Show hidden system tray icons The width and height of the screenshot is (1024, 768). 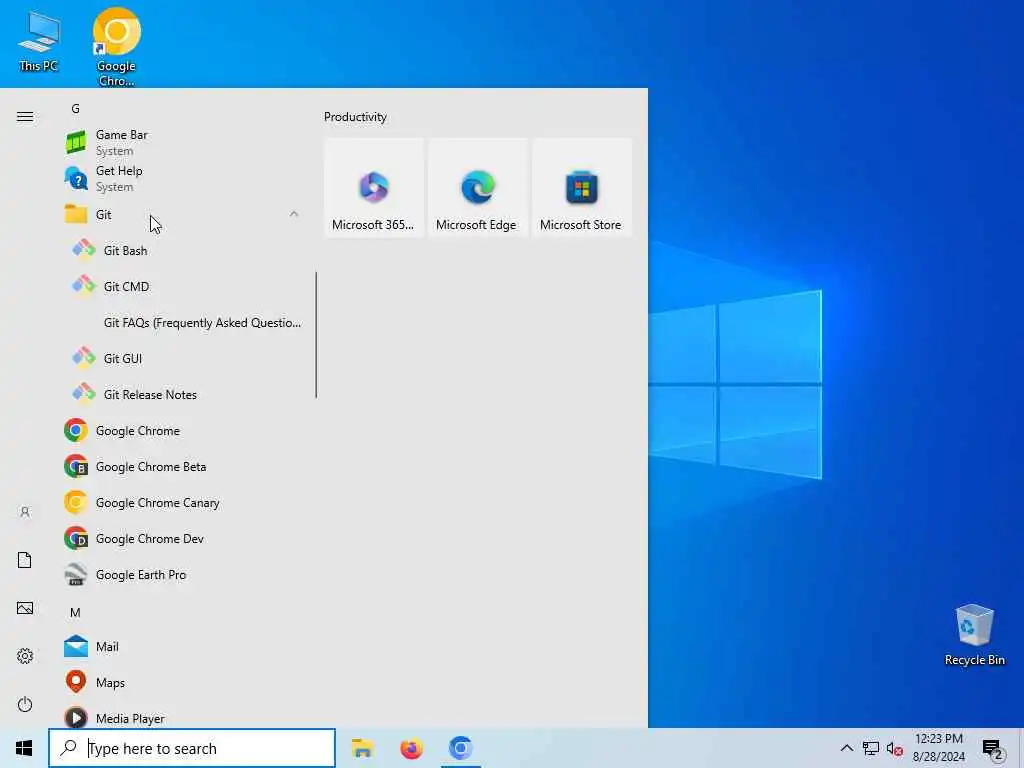pos(846,748)
